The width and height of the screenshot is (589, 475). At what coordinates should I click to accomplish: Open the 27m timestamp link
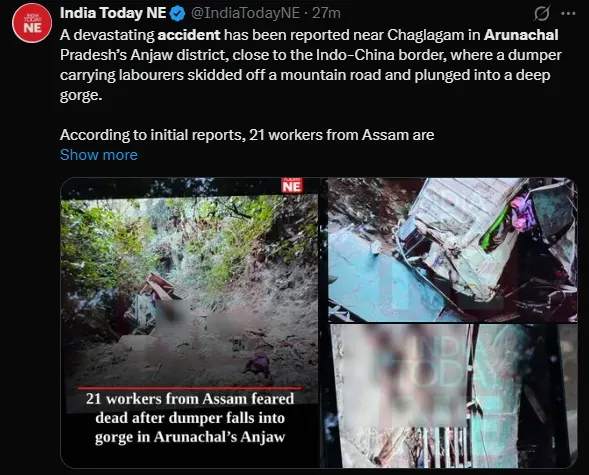[326, 13]
